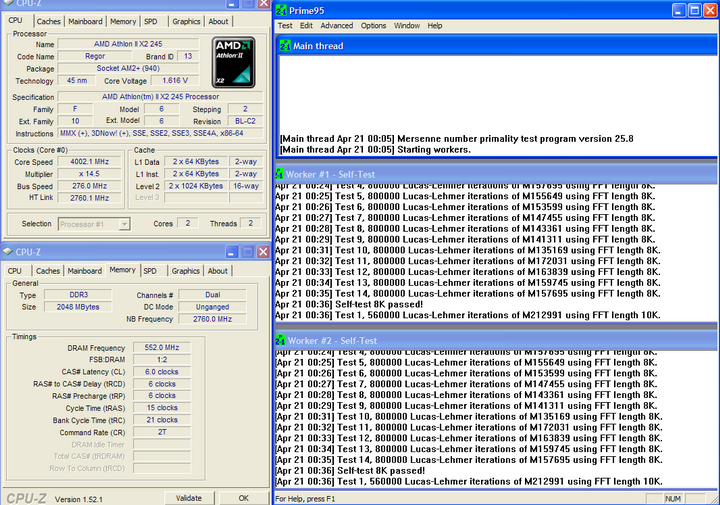Click the Worker #1 Self-Test window icon

pyautogui.click(x=279, y=174)
